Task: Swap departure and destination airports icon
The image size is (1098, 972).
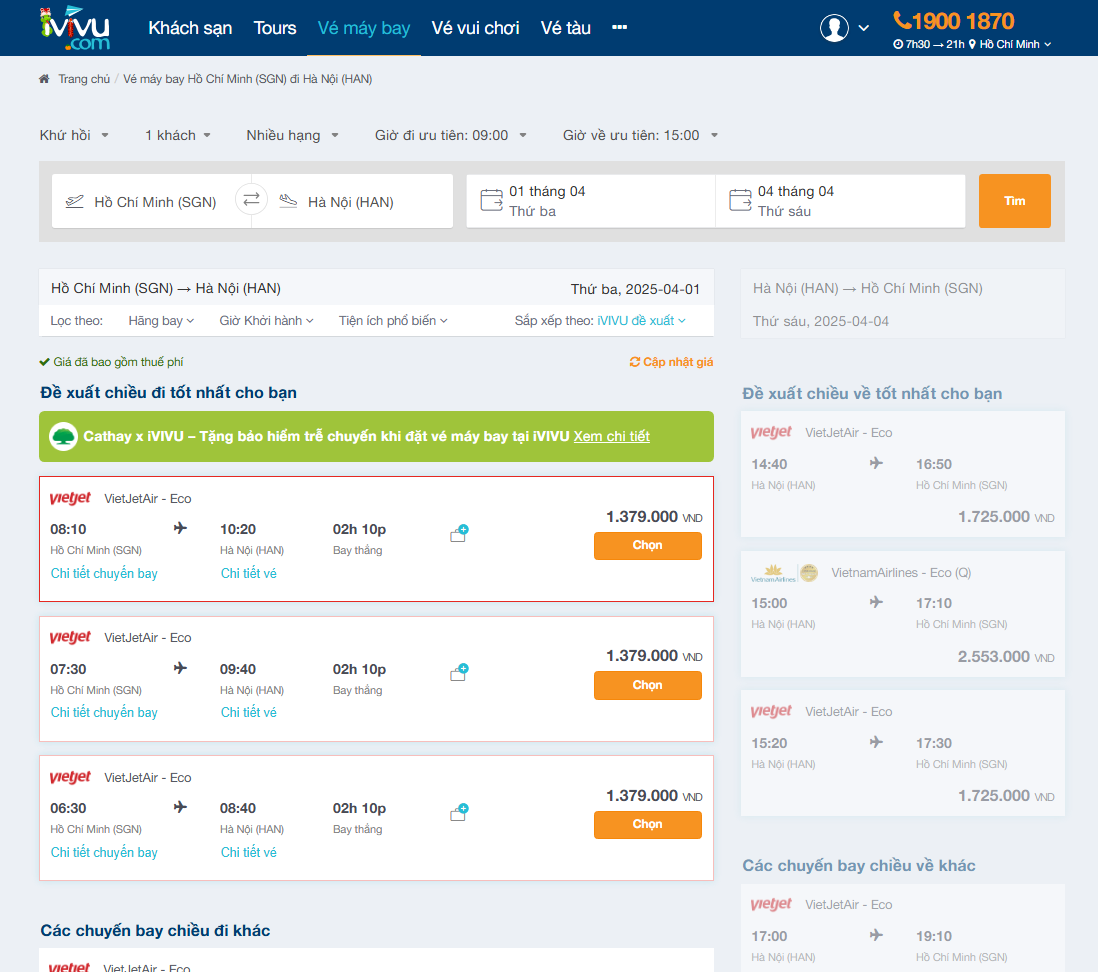Action: coord(251,200)
